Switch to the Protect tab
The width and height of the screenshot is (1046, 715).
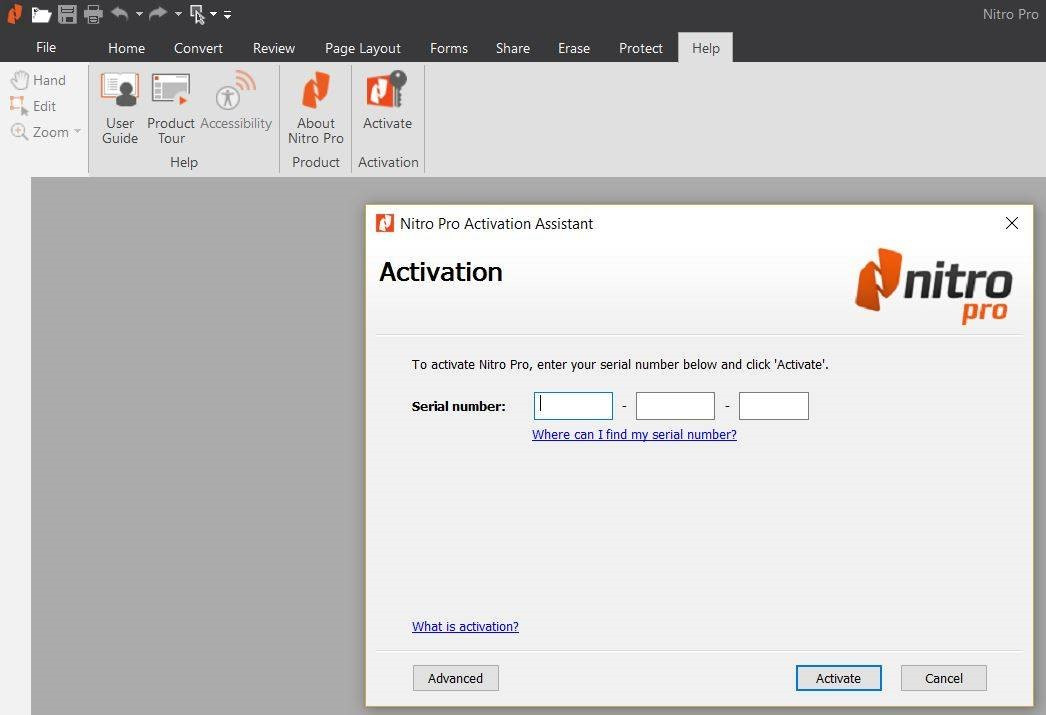click(x=640, y=48)
